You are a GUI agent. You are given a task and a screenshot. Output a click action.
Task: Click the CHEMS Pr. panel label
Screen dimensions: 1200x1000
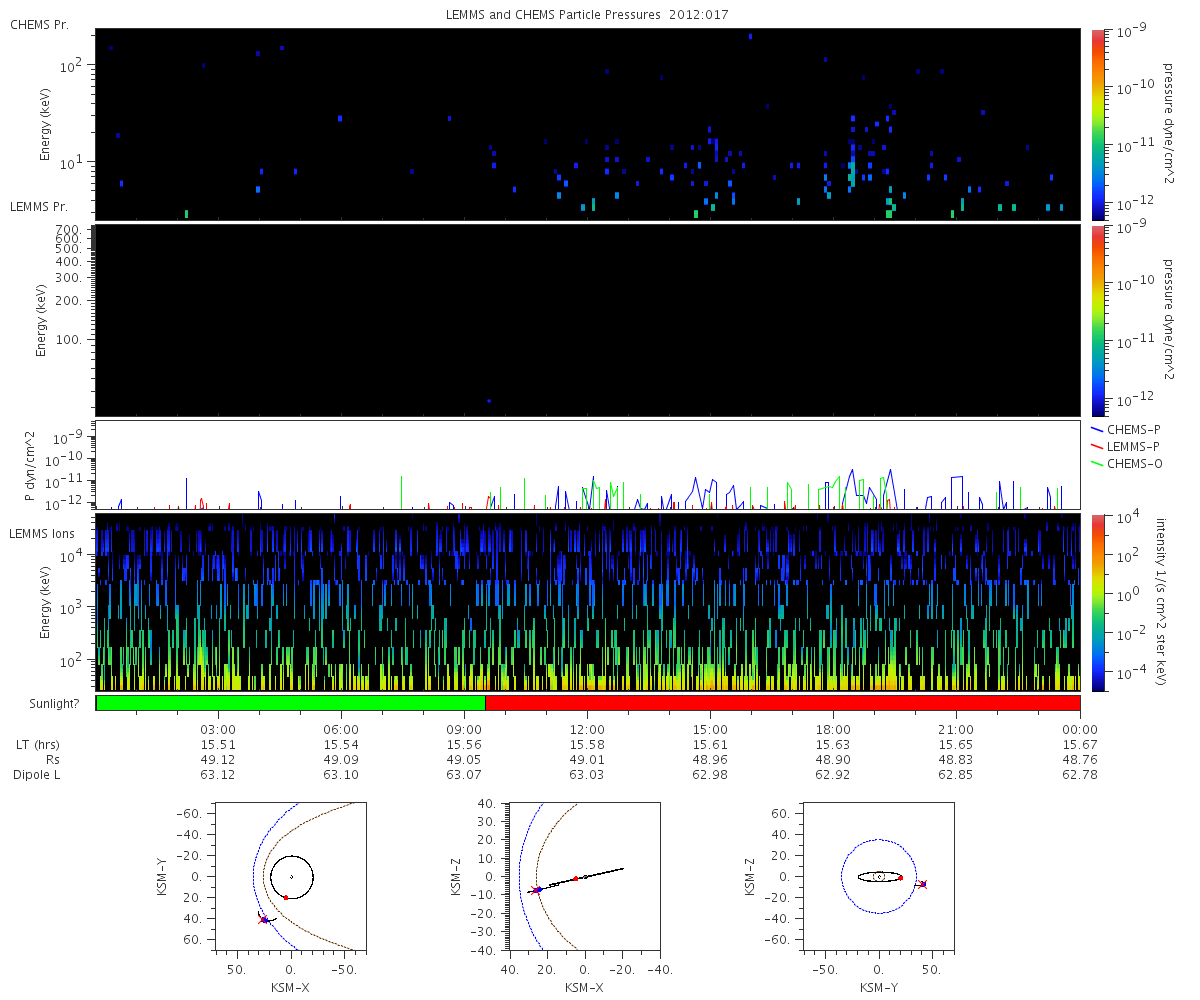click(39, 24)
